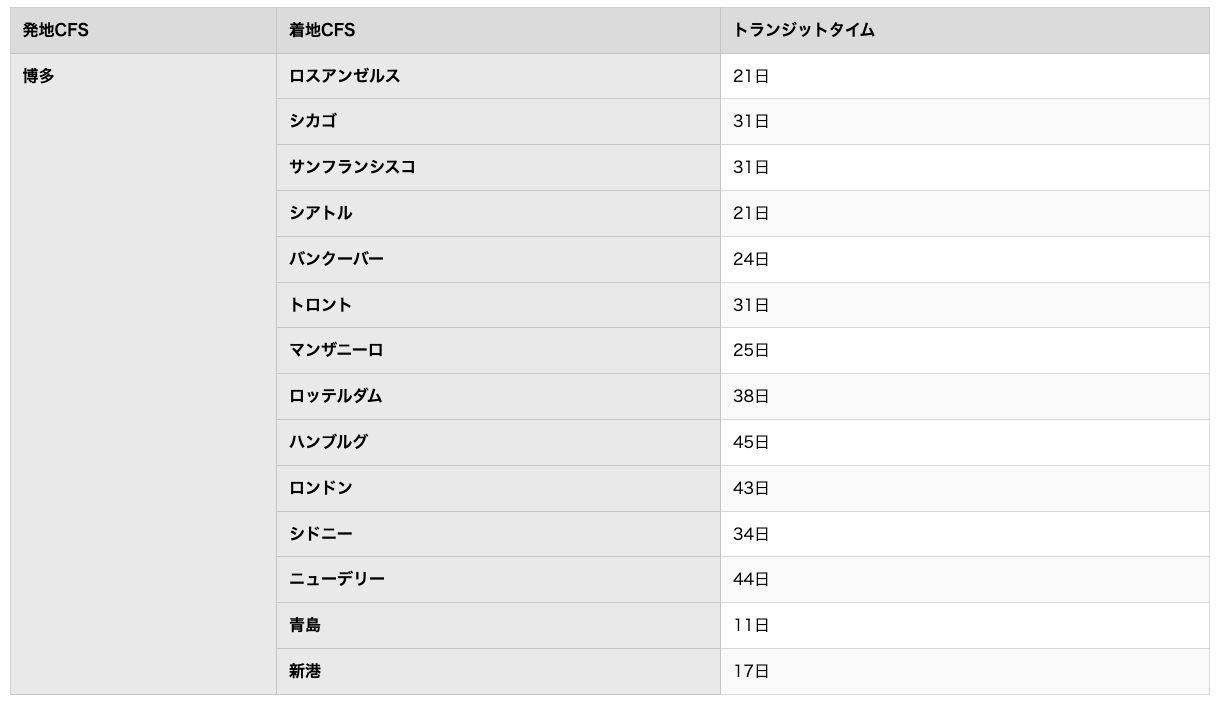
Task: Select the 新港 destination cell
Action: pos(498,672)
